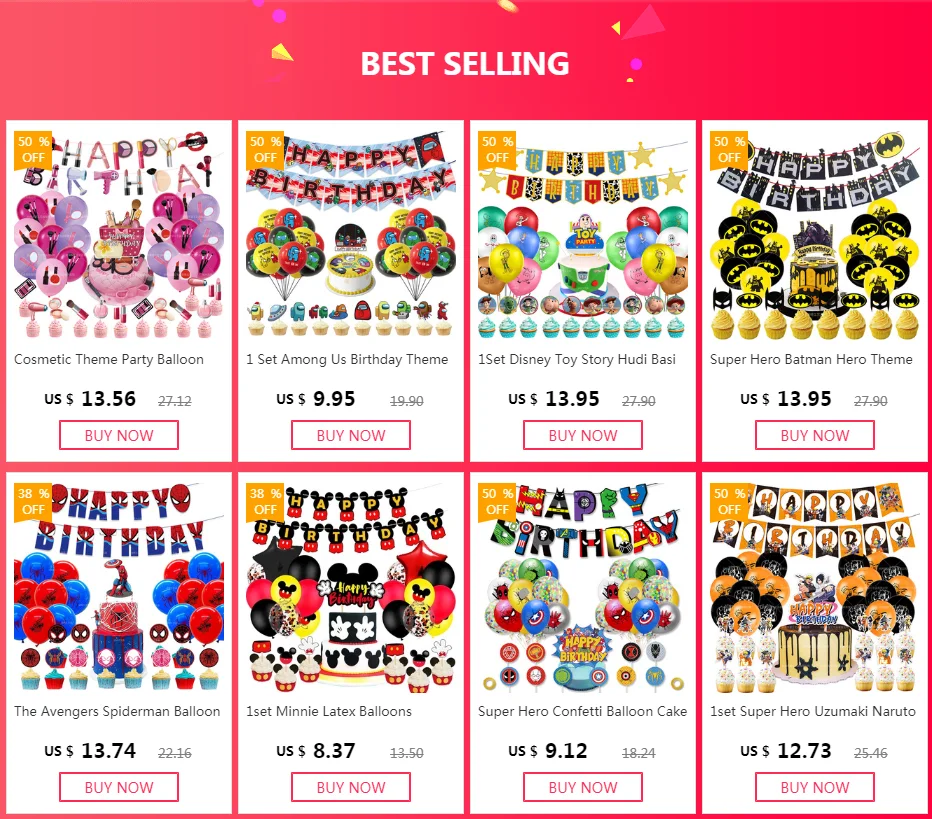
Task: Open title link Super Hero Batman Hero Theme
Action: (811, 359)
